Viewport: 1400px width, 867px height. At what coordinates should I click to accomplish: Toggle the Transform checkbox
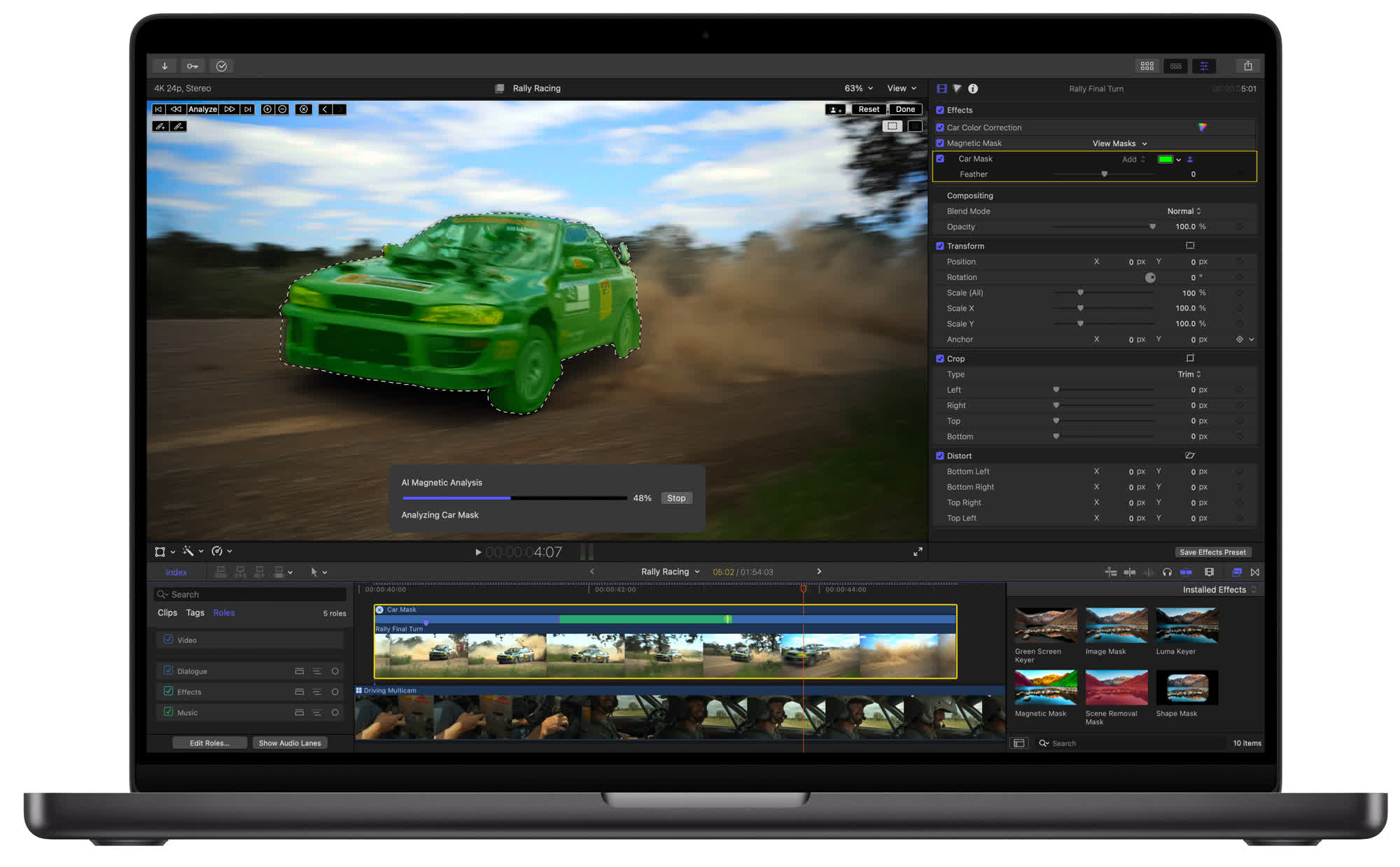point(940,246)
